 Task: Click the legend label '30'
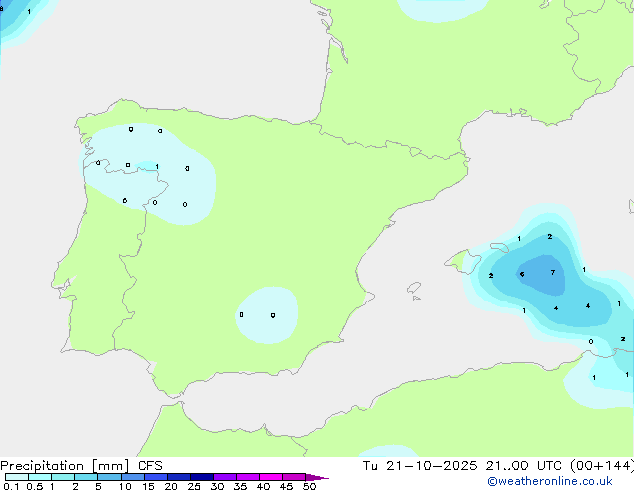(218, 486)
